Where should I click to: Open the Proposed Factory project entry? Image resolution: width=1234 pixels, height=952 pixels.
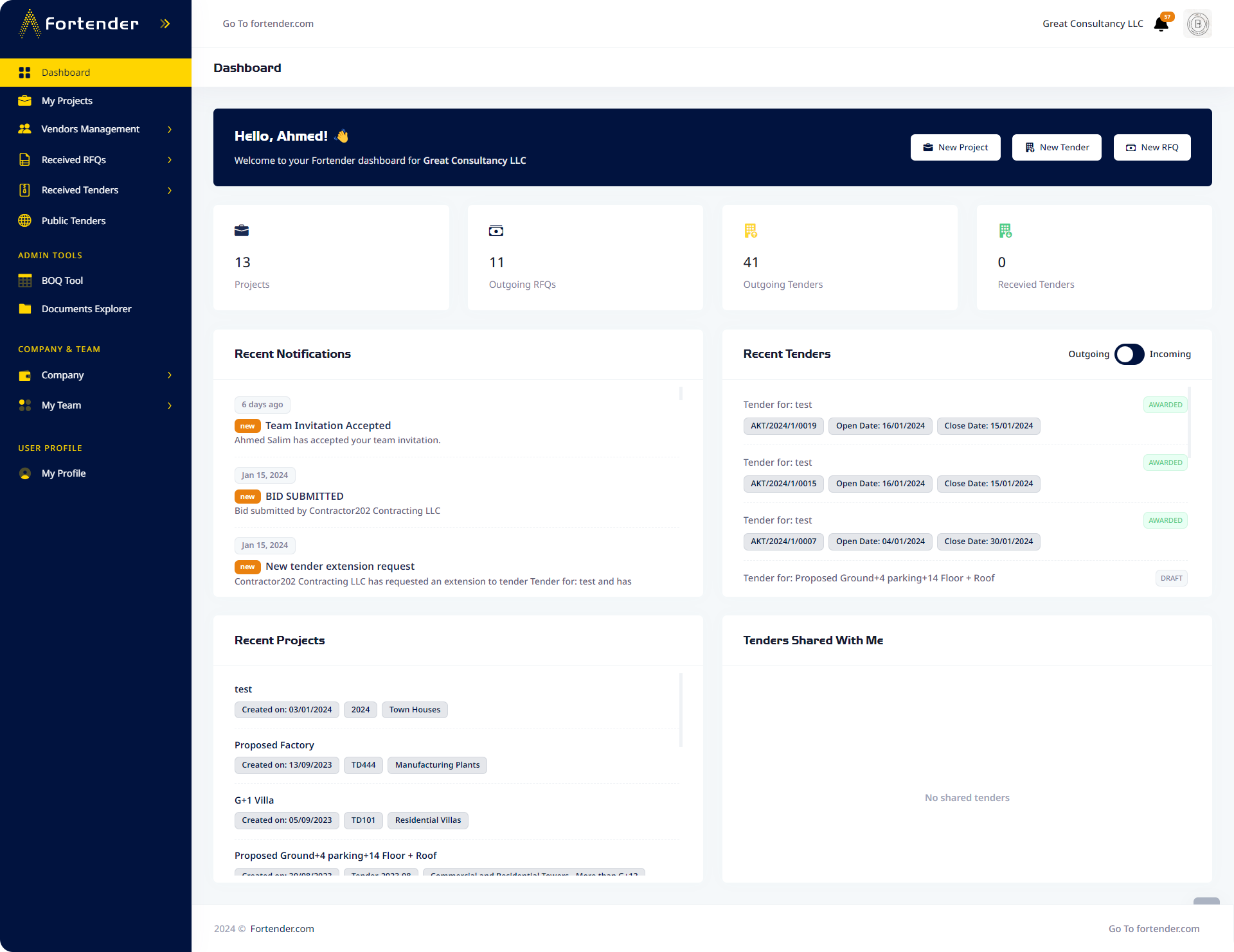pos(274,745)
